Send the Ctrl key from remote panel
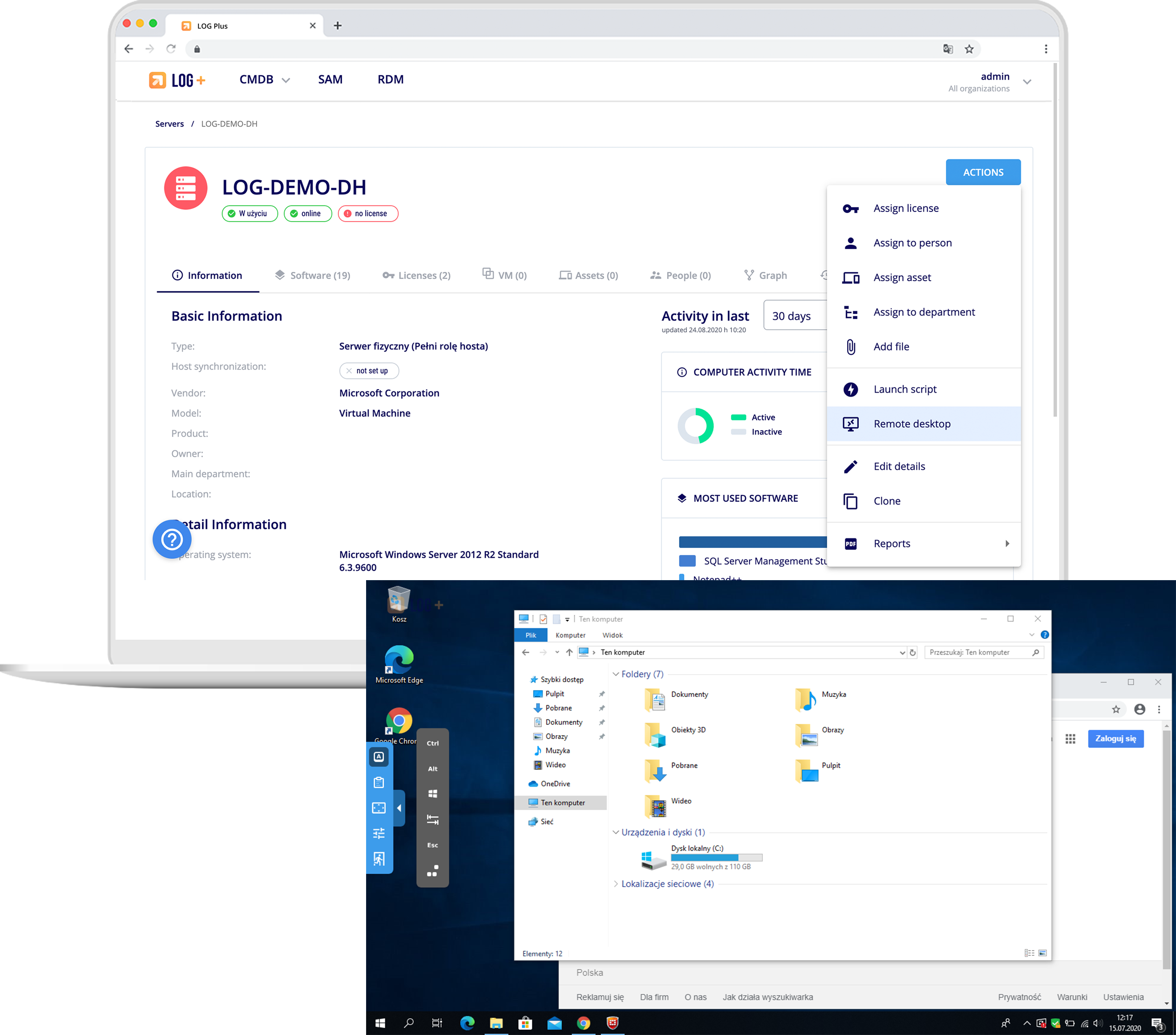The width and height of the screenshot is (1176, 1035). (x=433, y=744)
